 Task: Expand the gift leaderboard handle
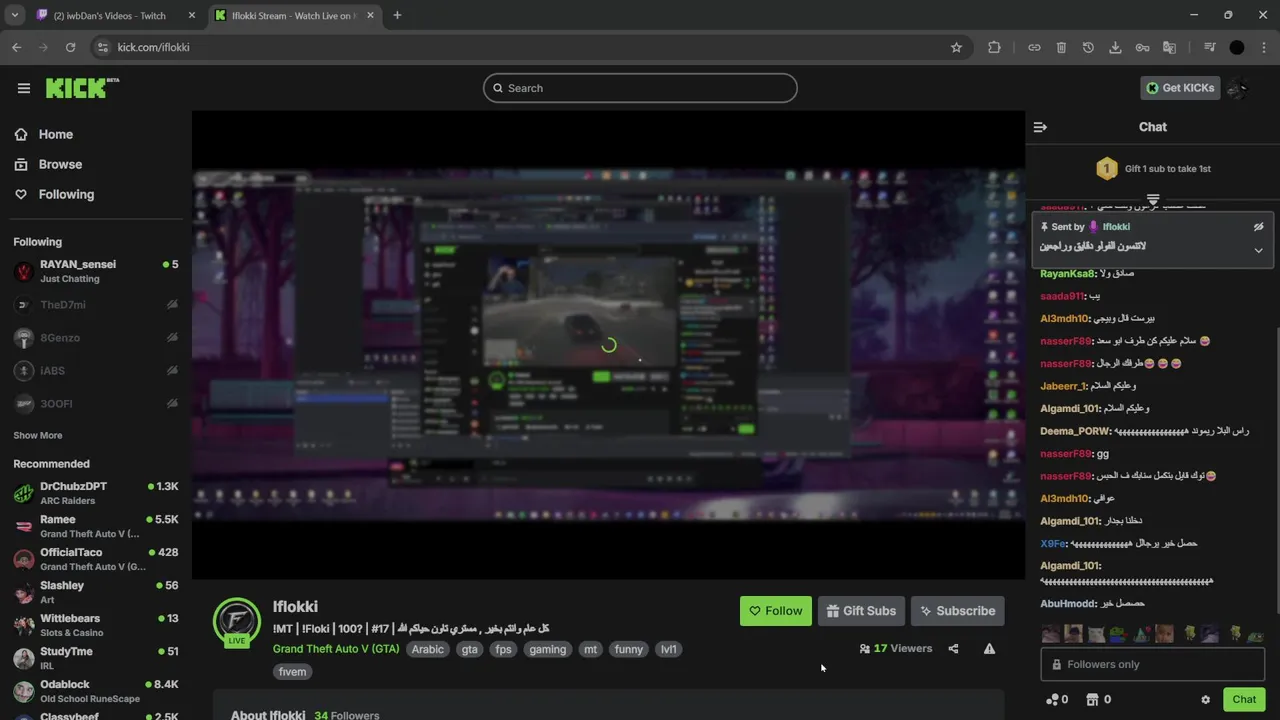(x=1153, y=199)
